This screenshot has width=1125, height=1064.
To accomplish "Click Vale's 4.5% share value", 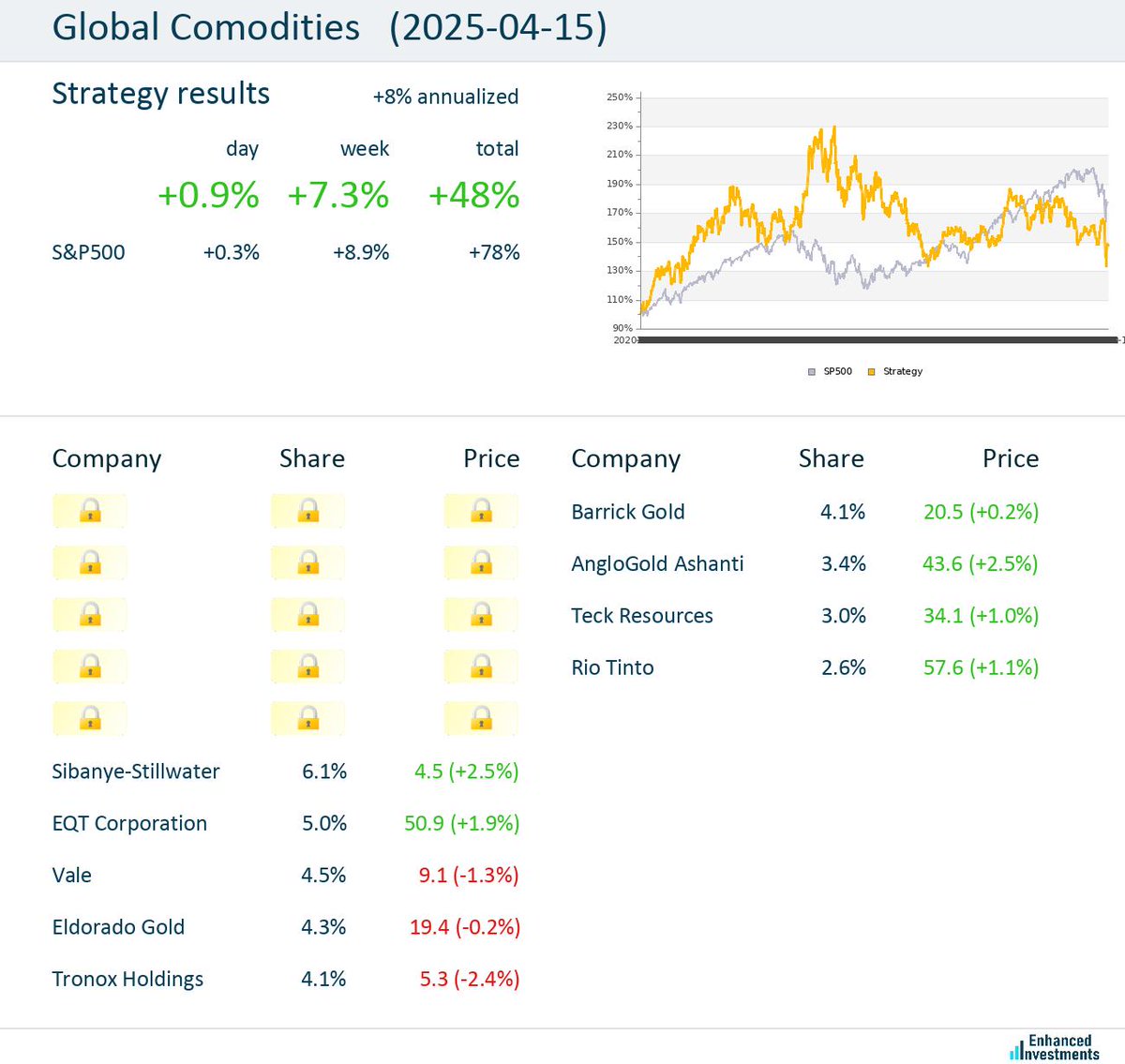I will pyautogui.click(x=323, y=876).
